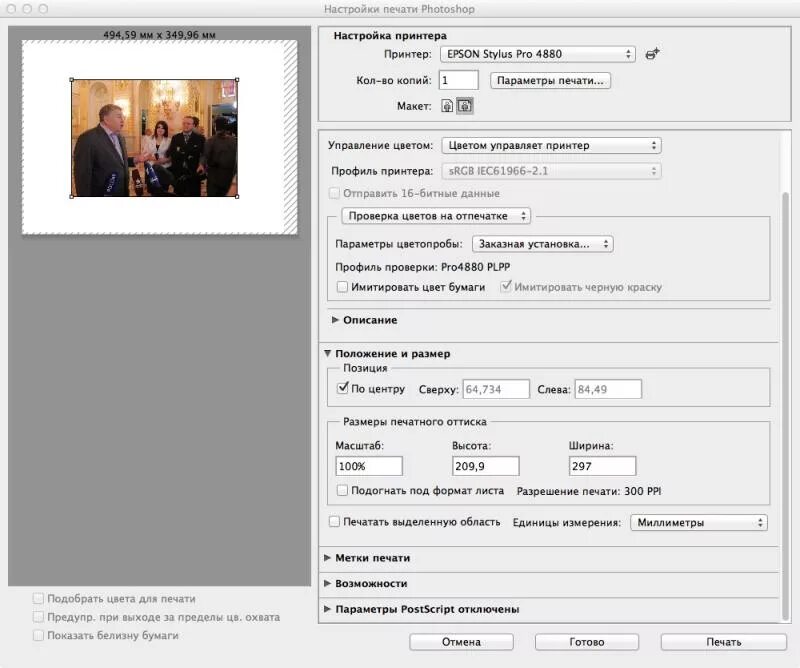Click the Кол-во копий input field
The height and width of the screenshot is (668, 800).
pos(459,80)
